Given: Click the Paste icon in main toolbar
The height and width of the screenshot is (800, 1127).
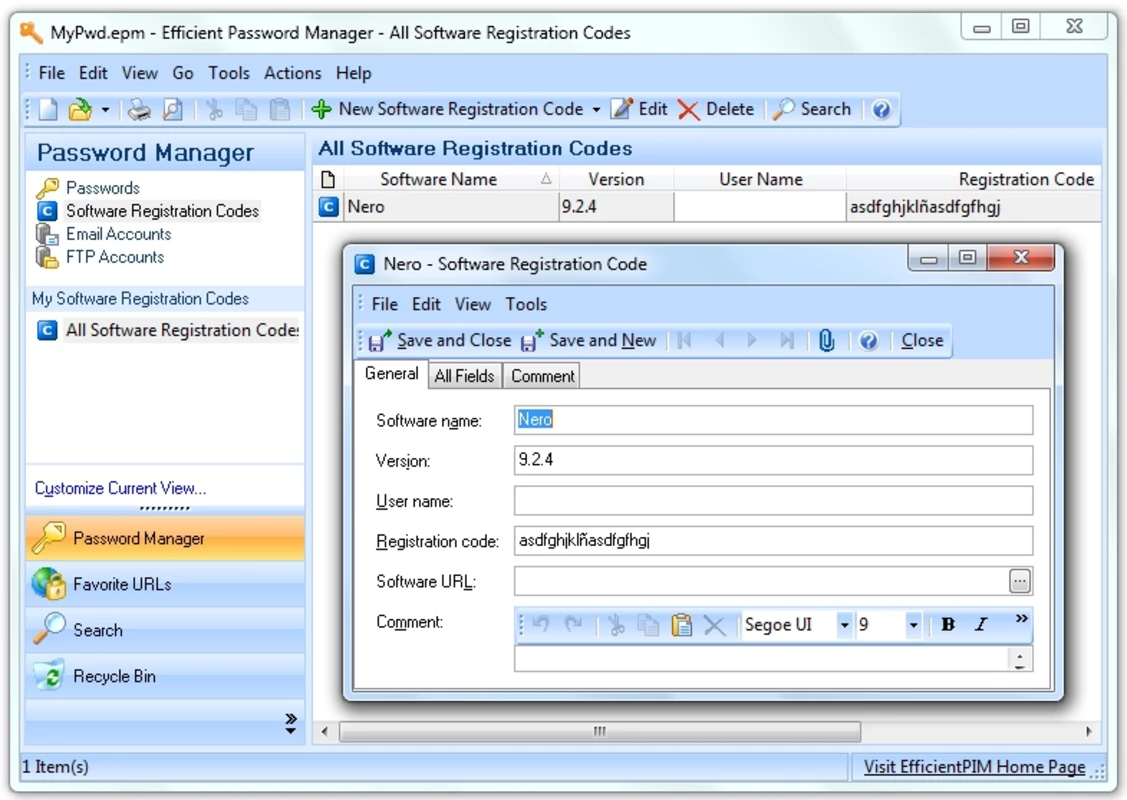Looking at the screenshot, I should point(280,109).
